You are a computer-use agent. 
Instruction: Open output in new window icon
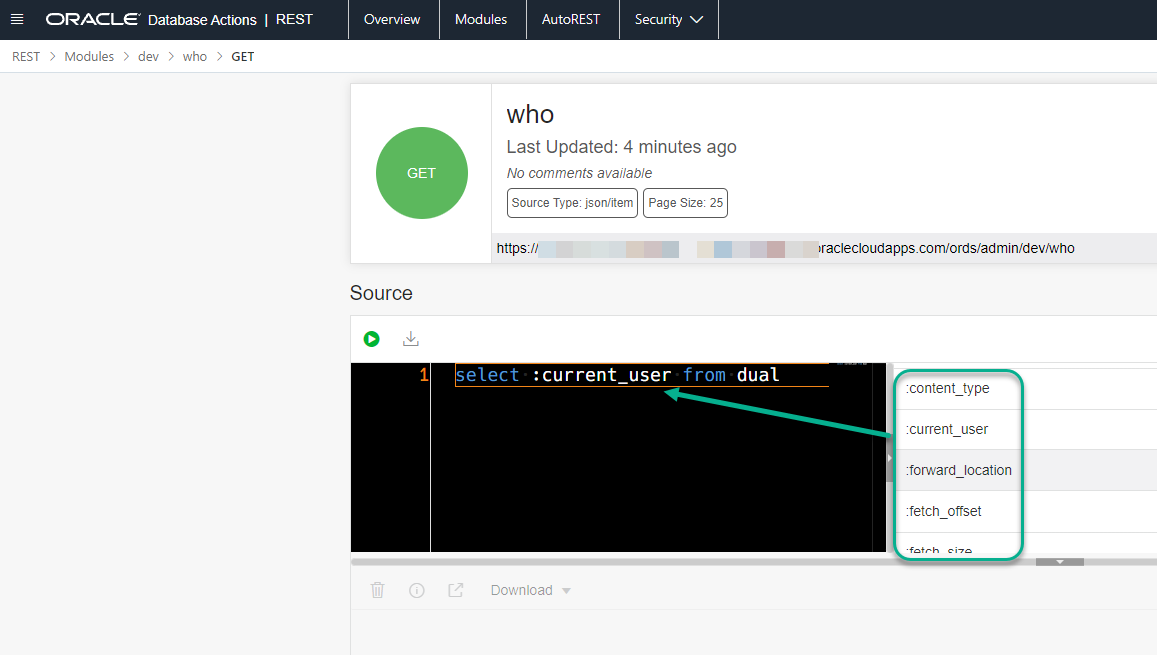pyautogui.click(x=456, y=590)
